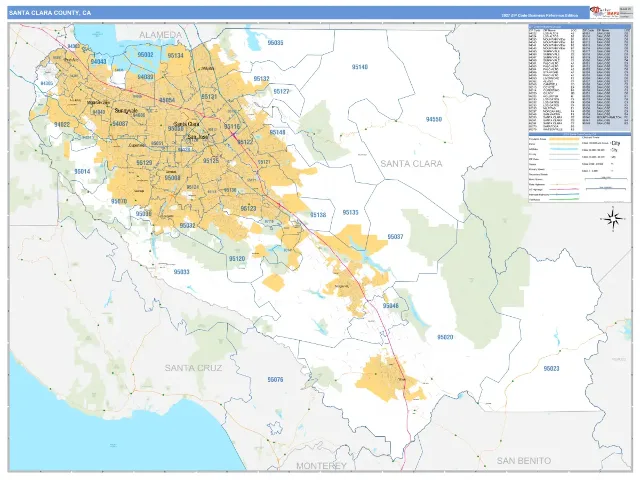Click ZIP code 95132
640x480 pixels.
(261, 79)
